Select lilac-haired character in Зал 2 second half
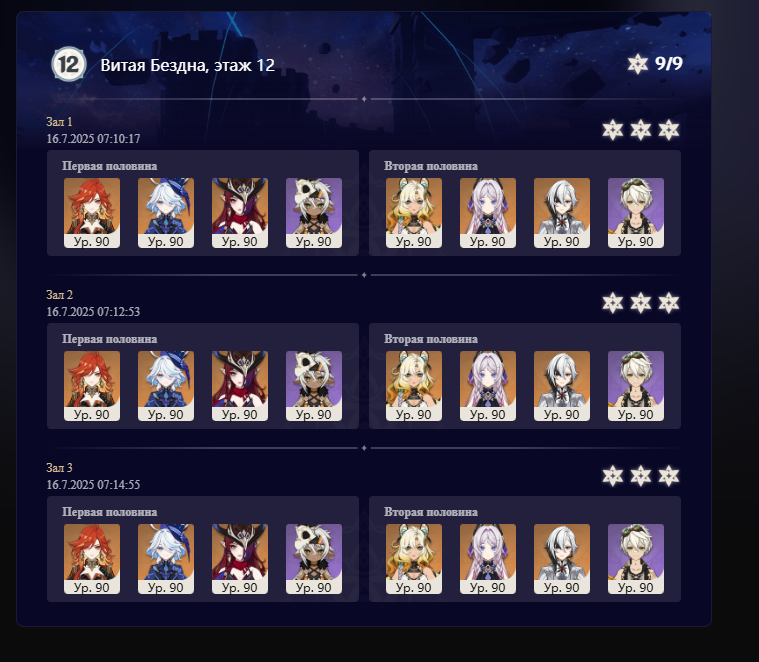 [x=488, y=386]
